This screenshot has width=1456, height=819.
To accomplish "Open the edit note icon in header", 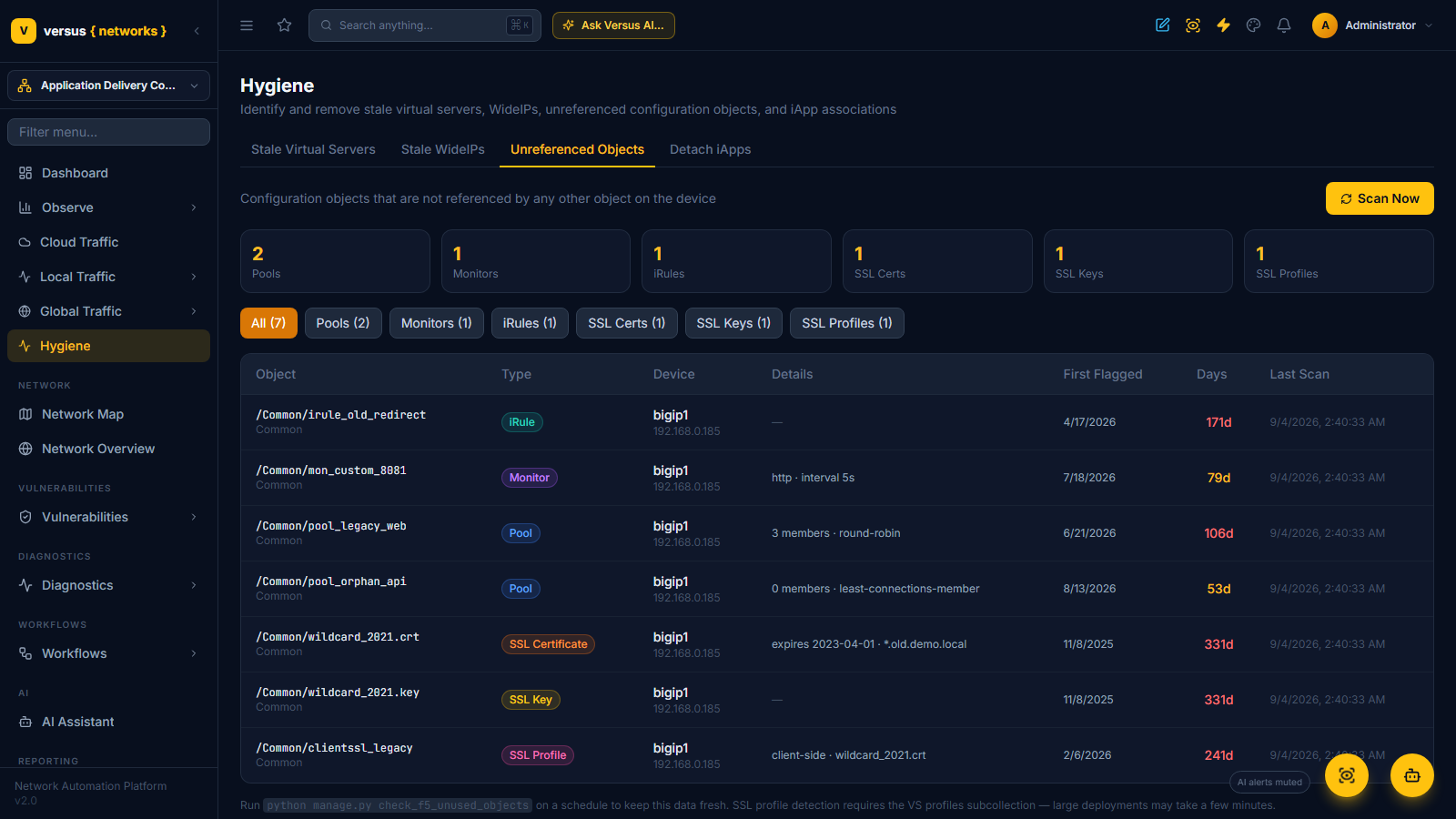I will click(x=1163, y=25).
